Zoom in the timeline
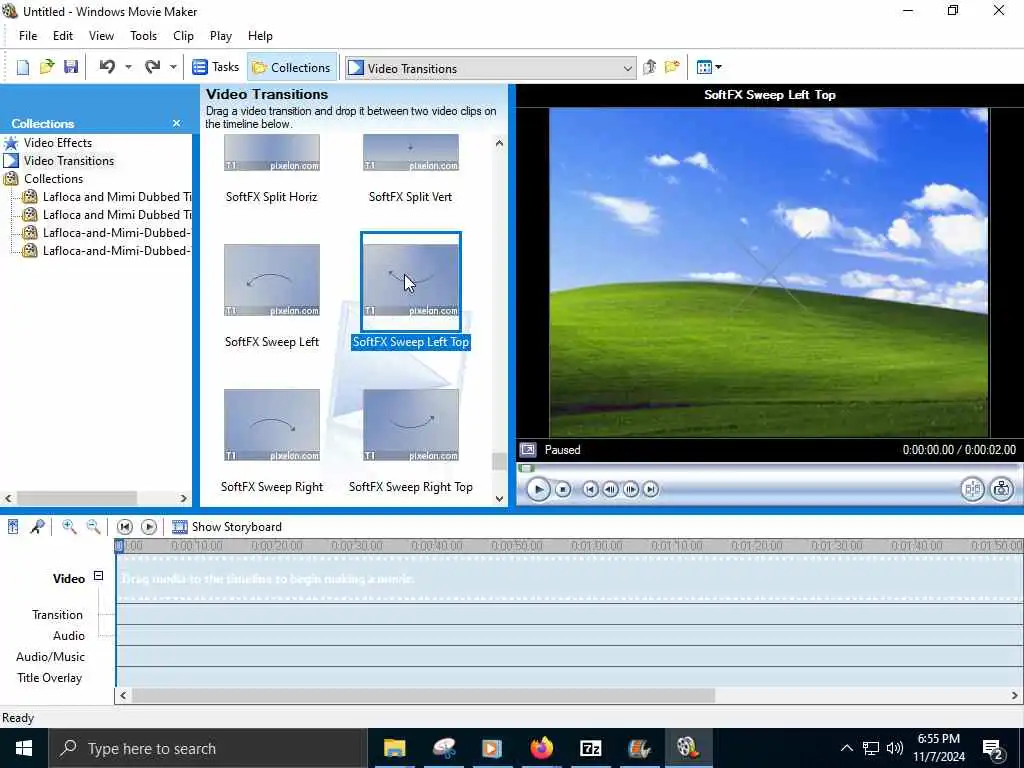The width and height of the screenshot is (1024, 768). [x=69, y=527]
